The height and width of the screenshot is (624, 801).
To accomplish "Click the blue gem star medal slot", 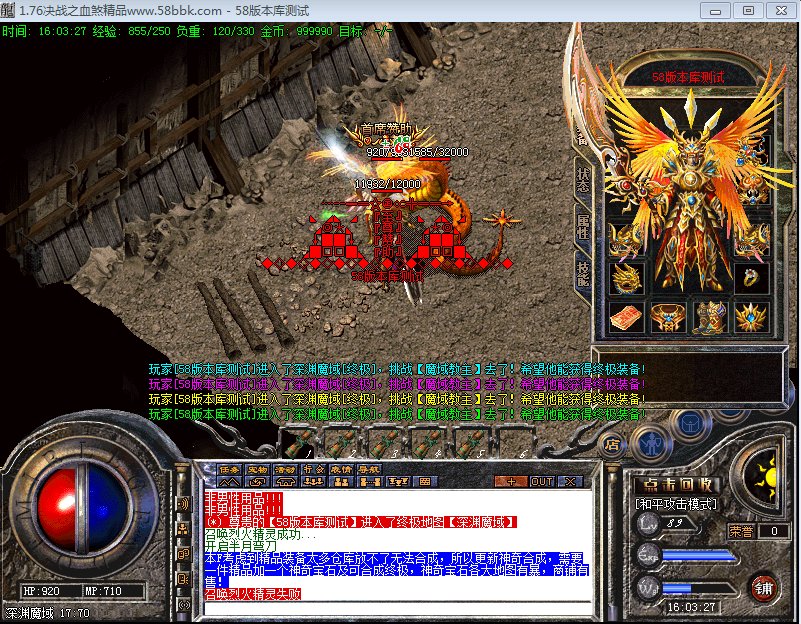I will click(752, 317).
